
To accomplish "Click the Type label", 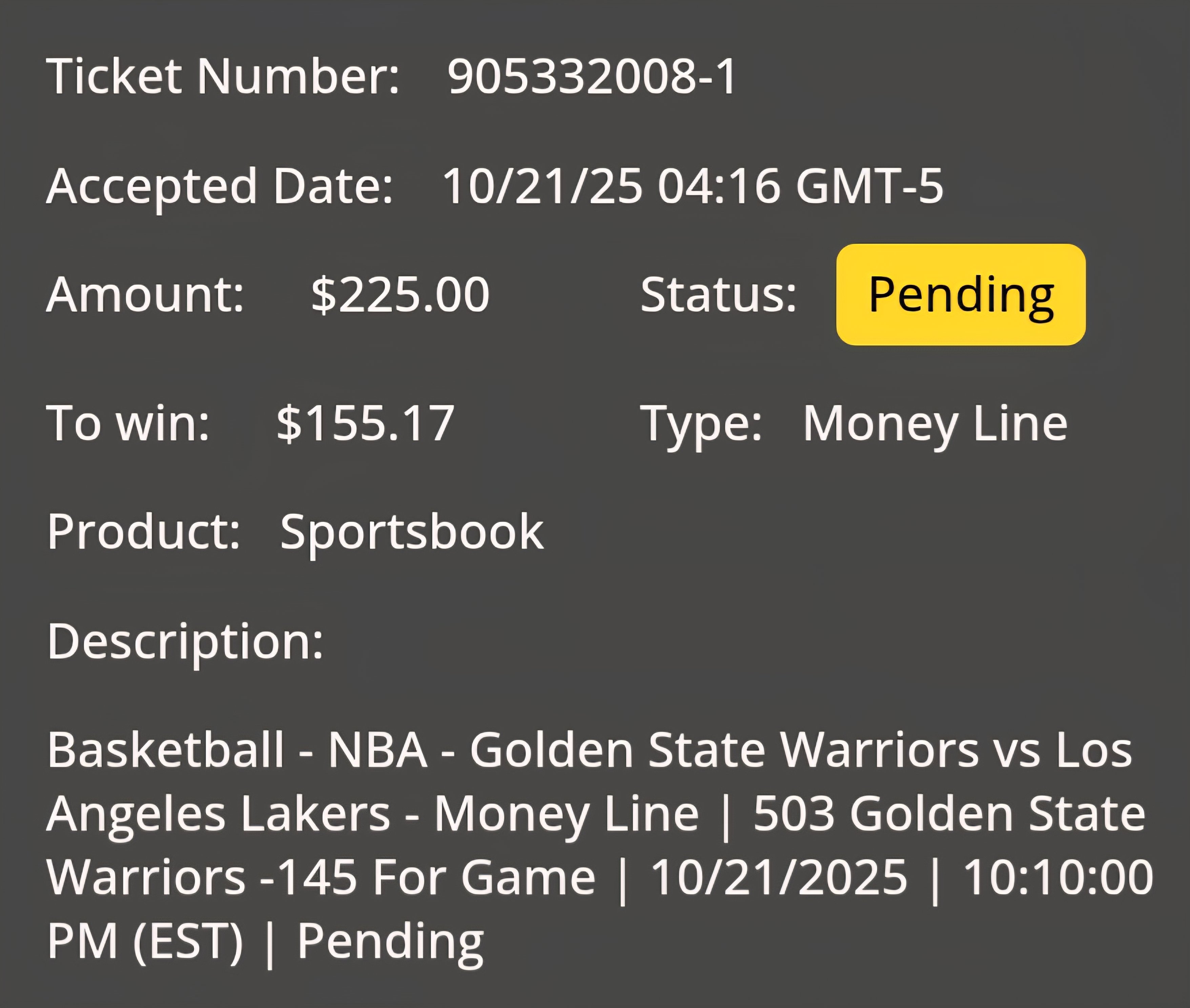I will (701, 424).
